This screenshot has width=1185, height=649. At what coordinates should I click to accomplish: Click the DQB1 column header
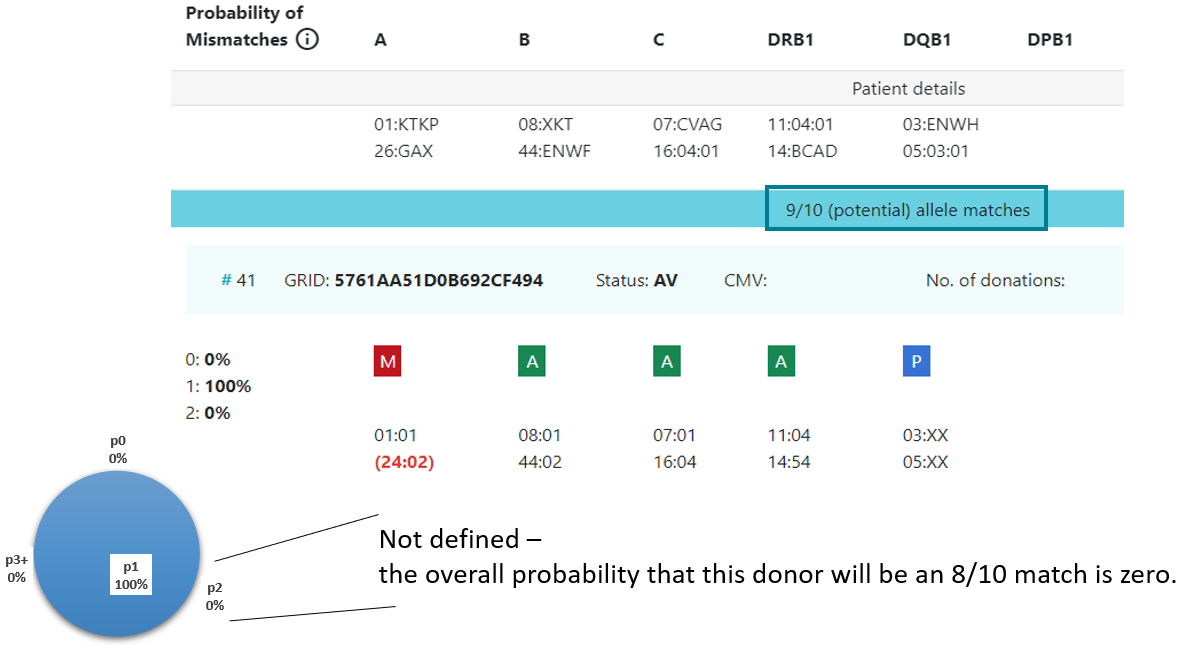click(926, 40)
